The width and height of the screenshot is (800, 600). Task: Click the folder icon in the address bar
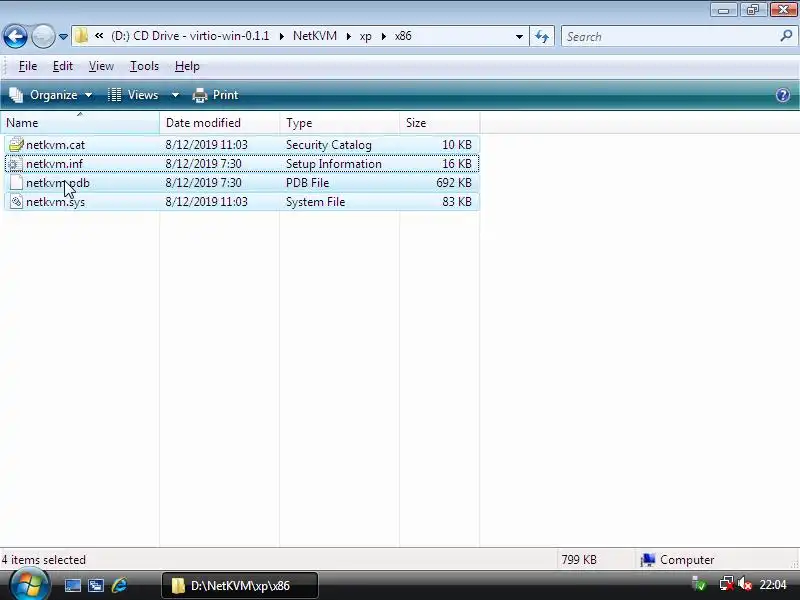click(81, 36)
